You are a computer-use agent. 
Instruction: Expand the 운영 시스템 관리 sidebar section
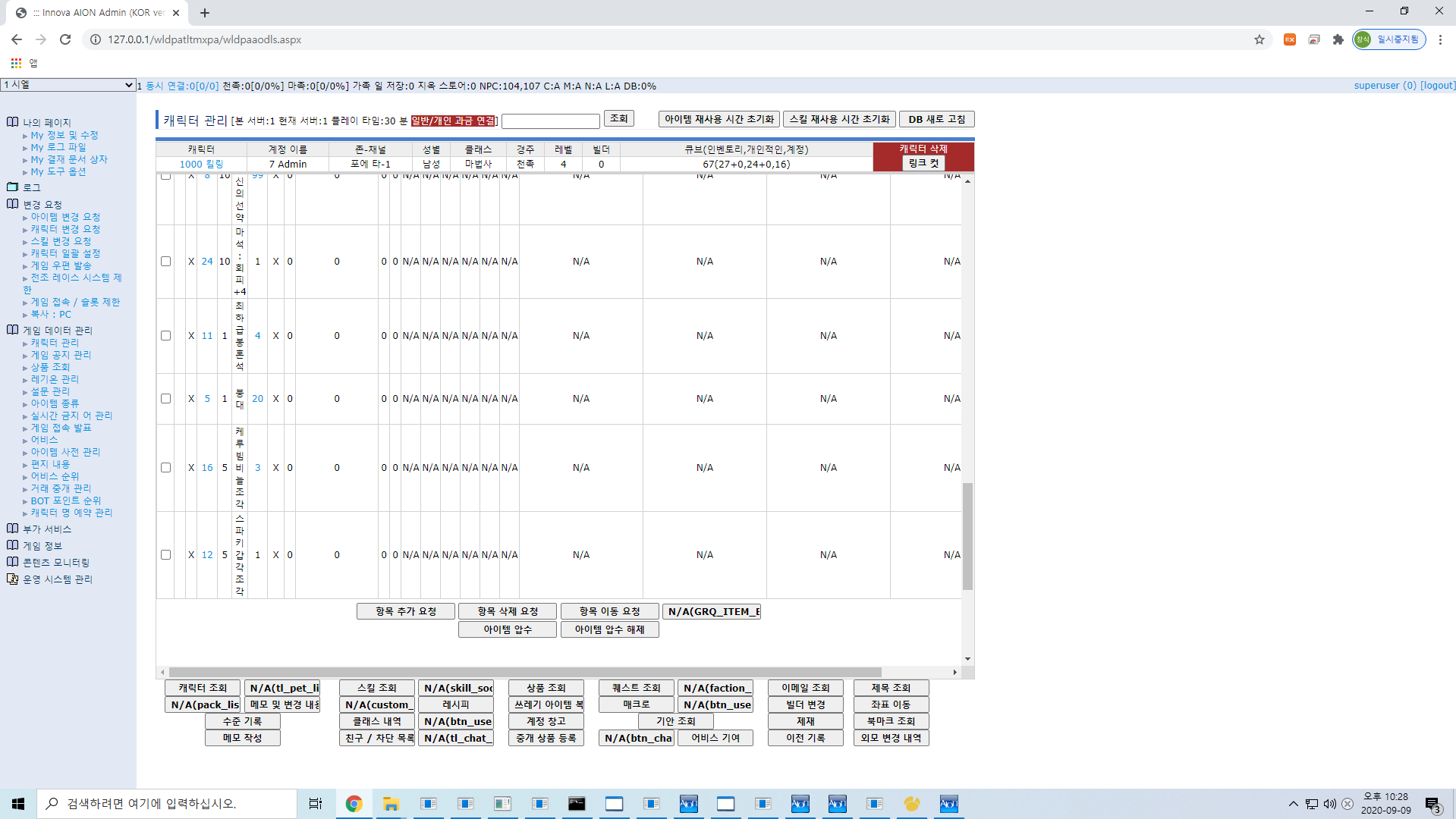58,579
